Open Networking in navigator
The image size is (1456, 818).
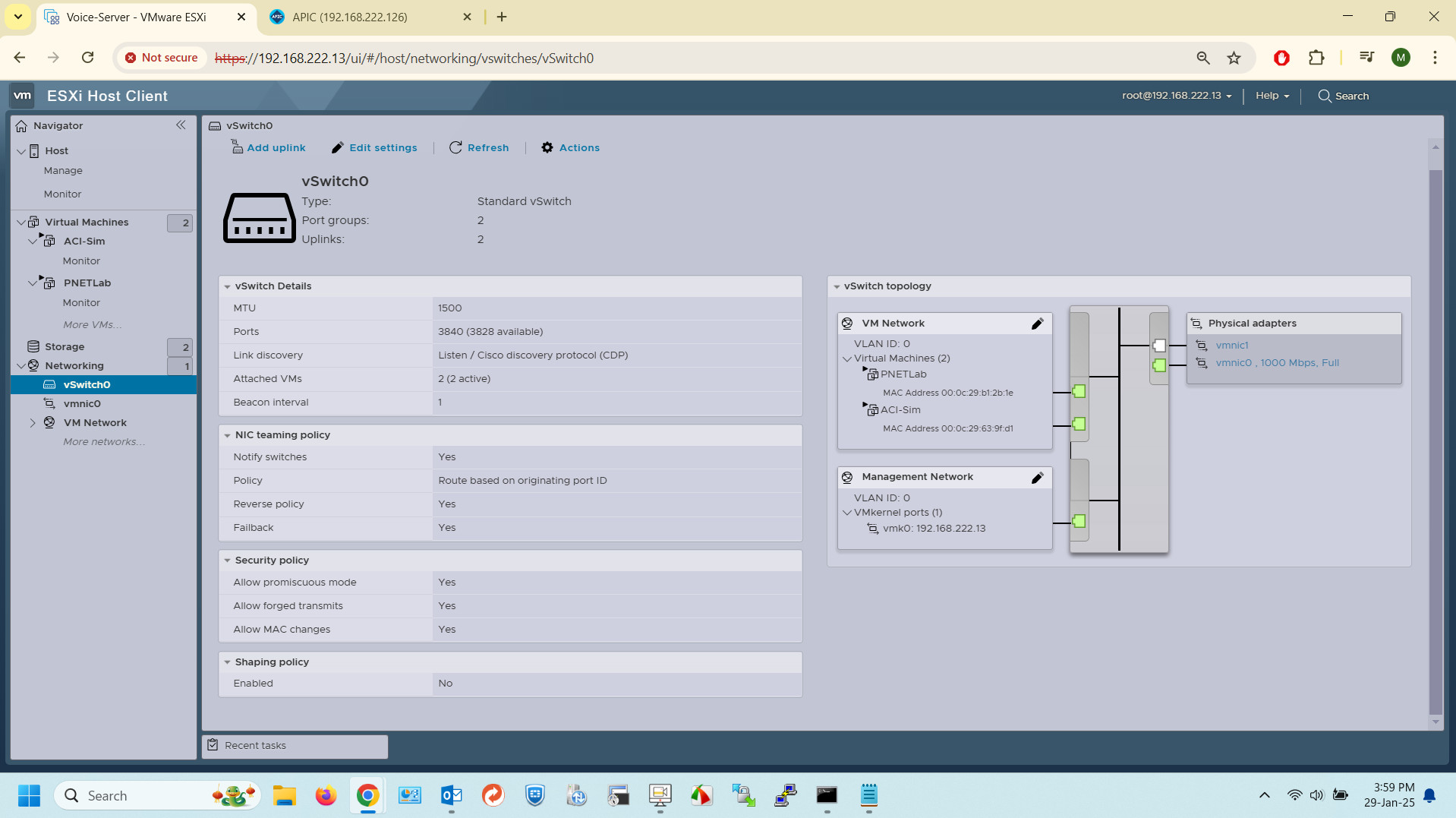(x=74, y=366)
